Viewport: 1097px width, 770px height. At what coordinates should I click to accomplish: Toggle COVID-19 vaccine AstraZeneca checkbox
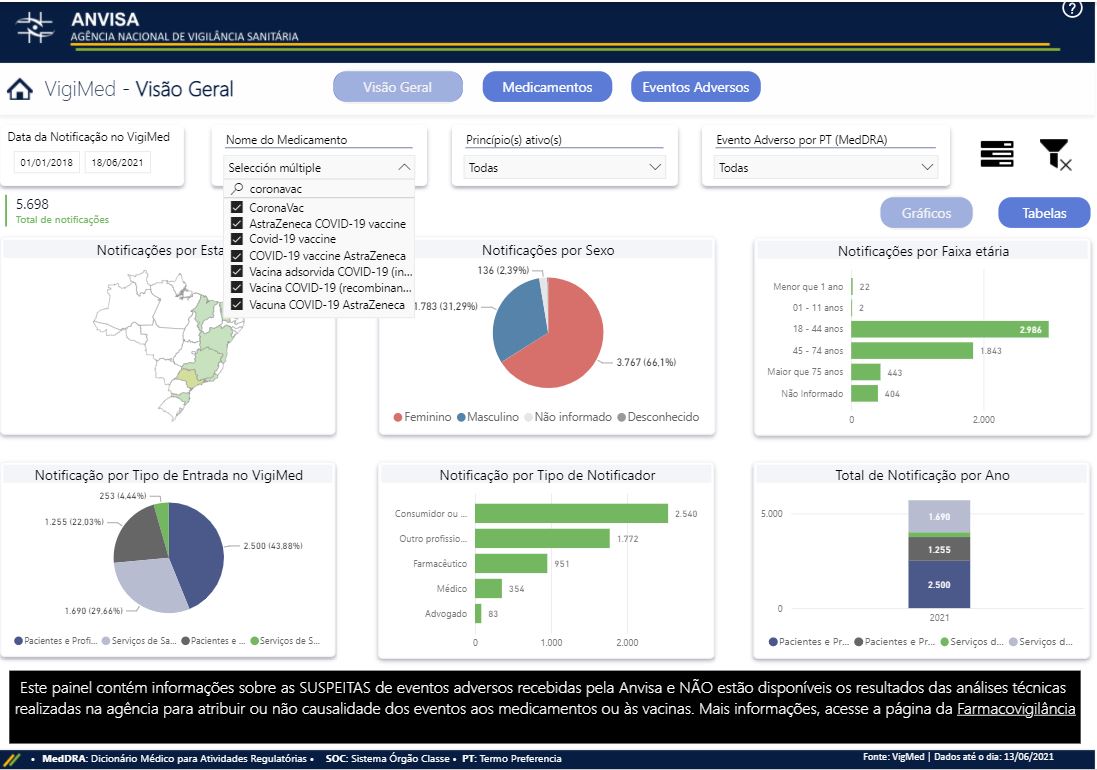[236, 256]
